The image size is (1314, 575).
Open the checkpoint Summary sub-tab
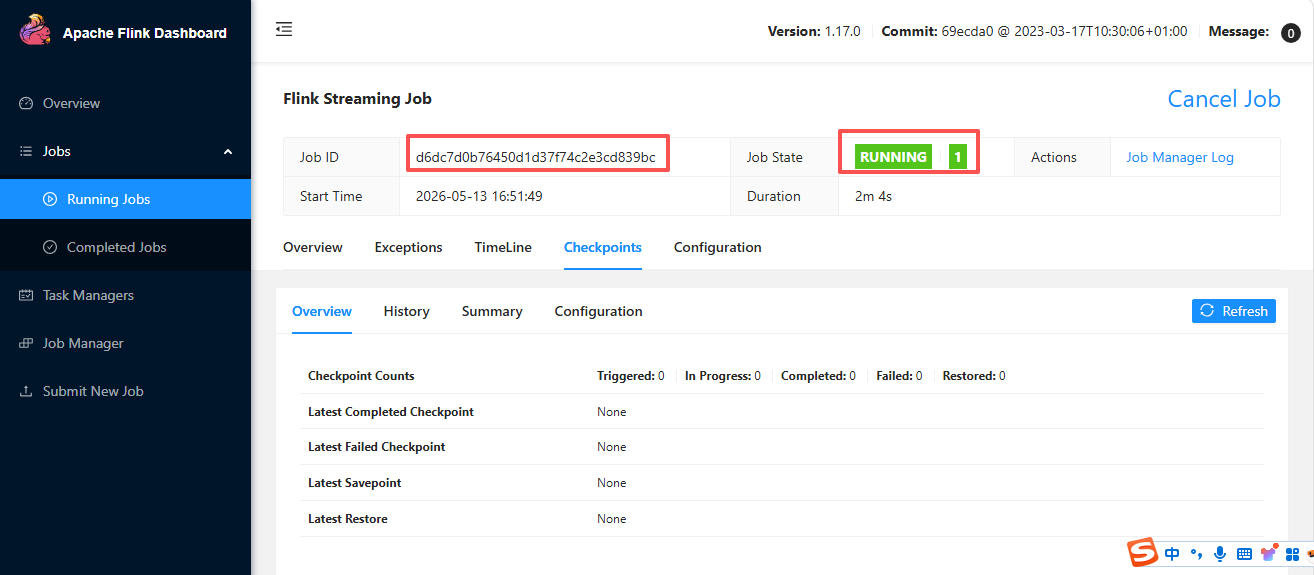click(492, 311)
